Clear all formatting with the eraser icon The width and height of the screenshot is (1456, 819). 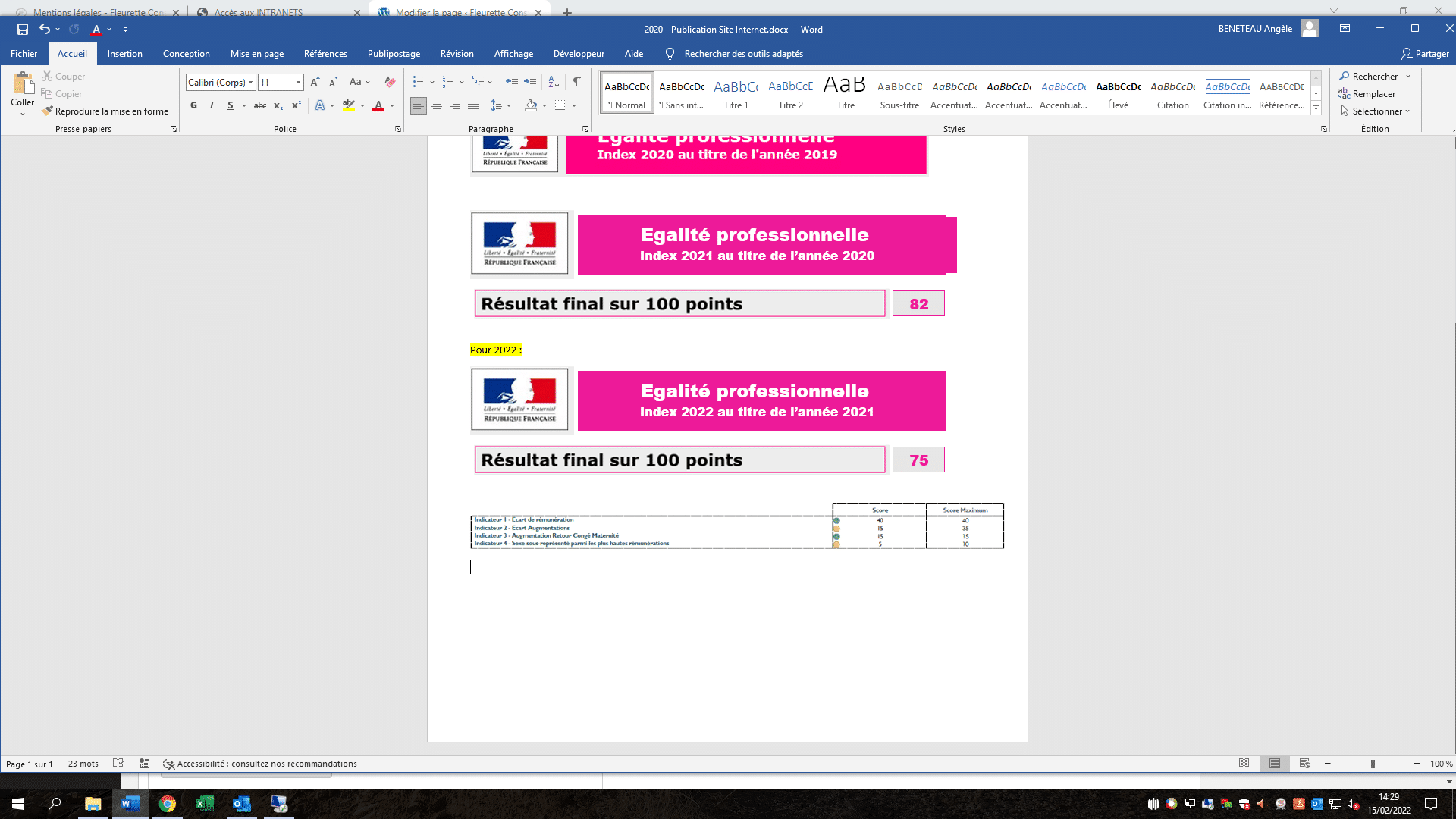tap(390, 82)
